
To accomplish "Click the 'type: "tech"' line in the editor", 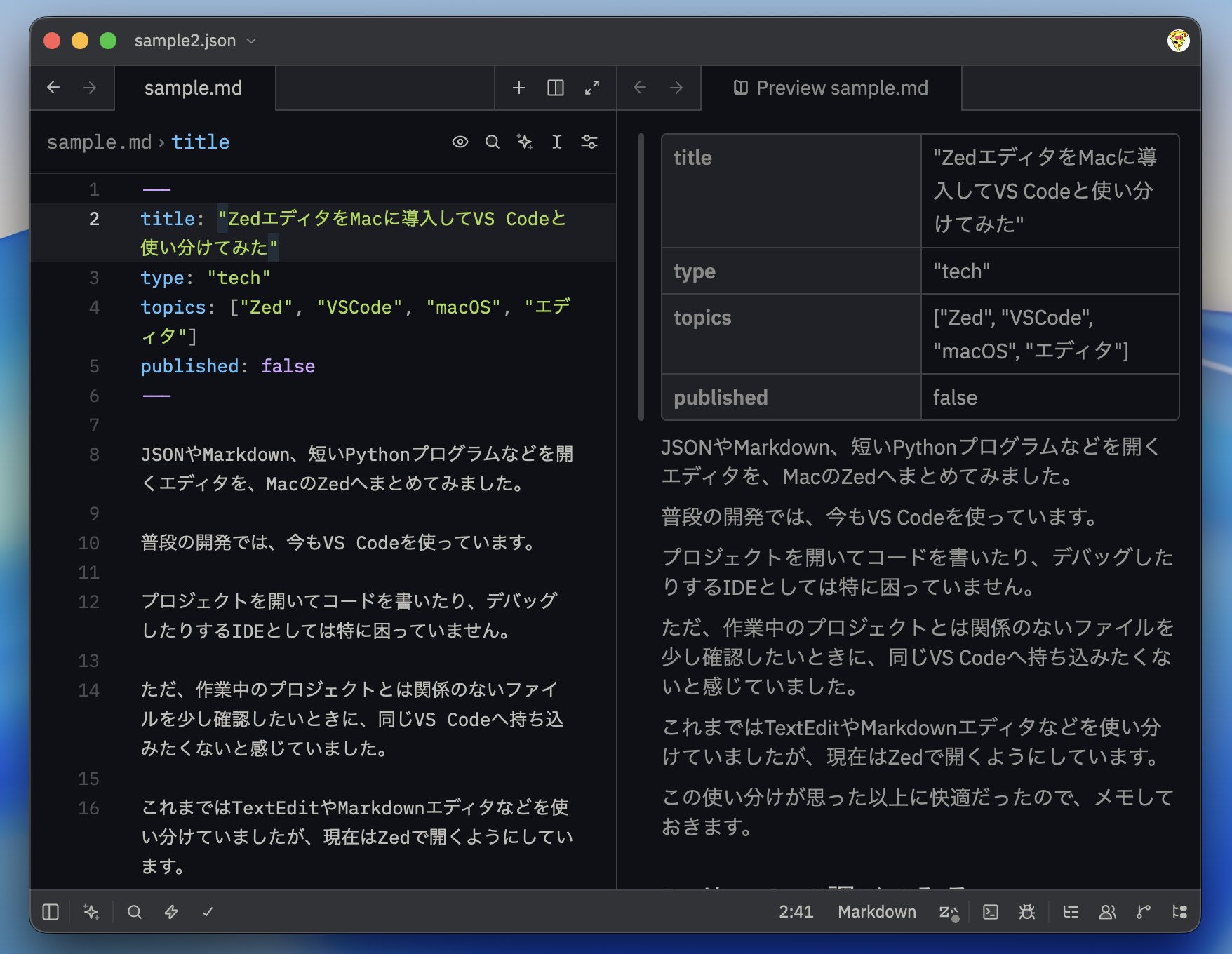I will tap(206, 278).
